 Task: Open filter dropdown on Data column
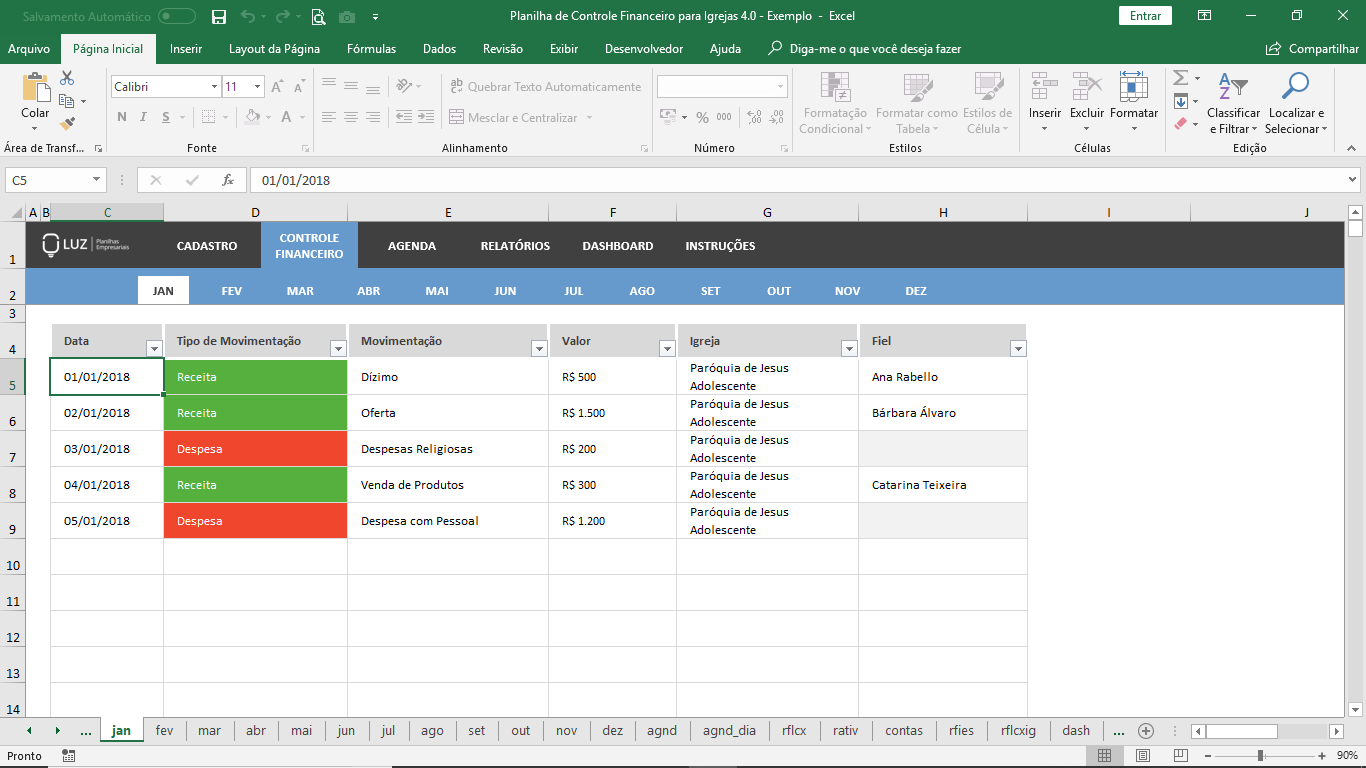(154, 349)
